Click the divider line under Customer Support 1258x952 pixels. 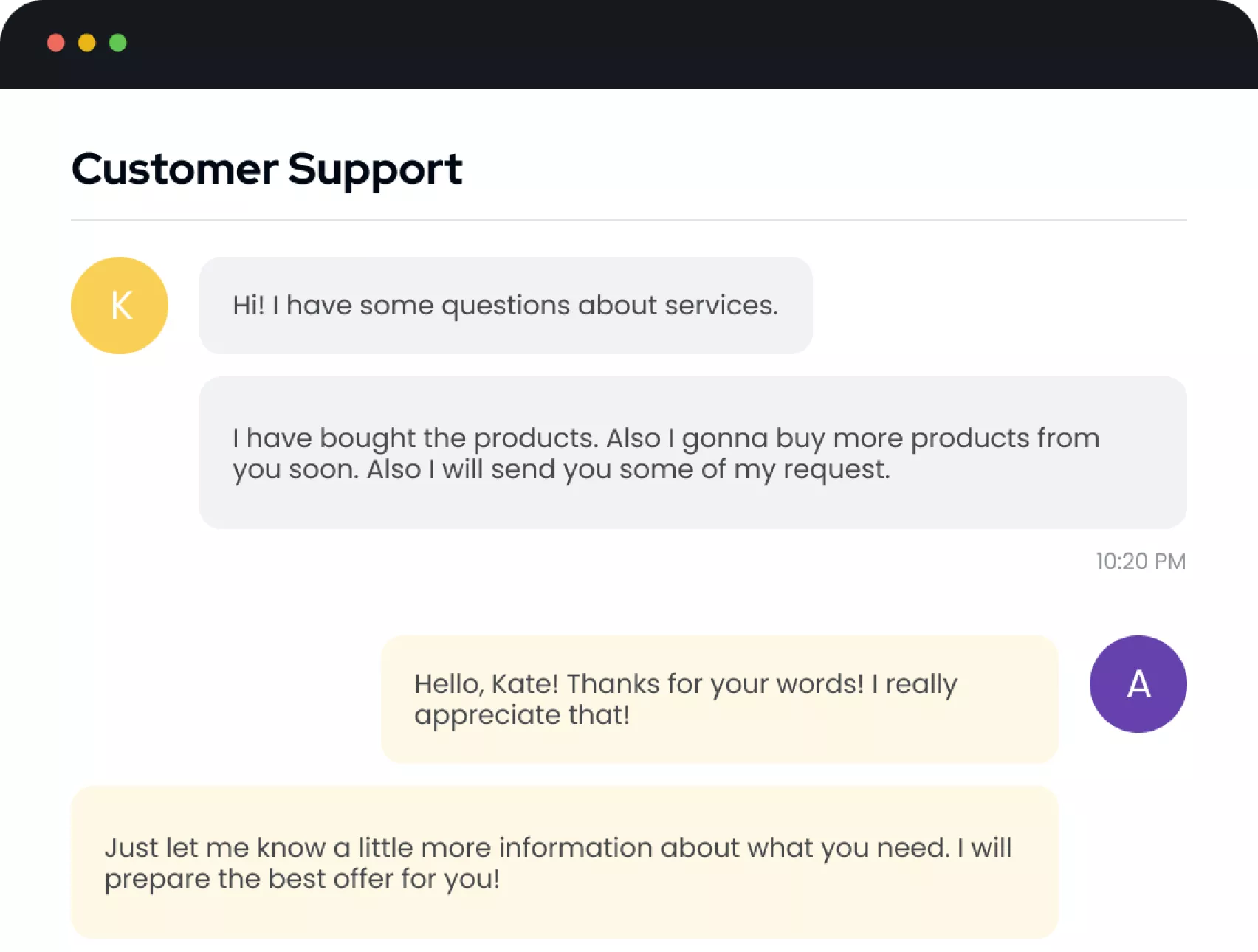629,220
